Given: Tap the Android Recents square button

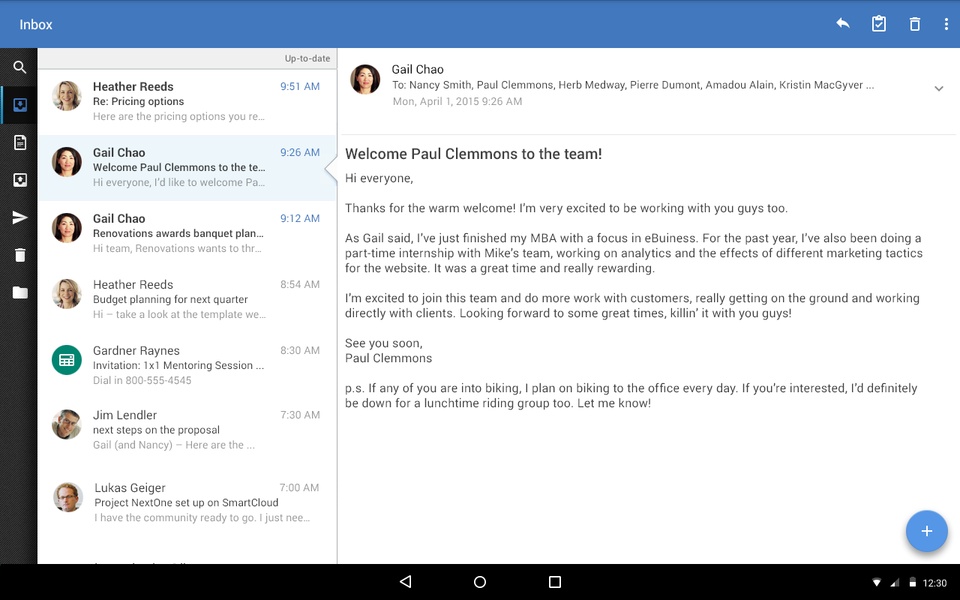Looking at the screenshot, I should (x=555, y=582).
